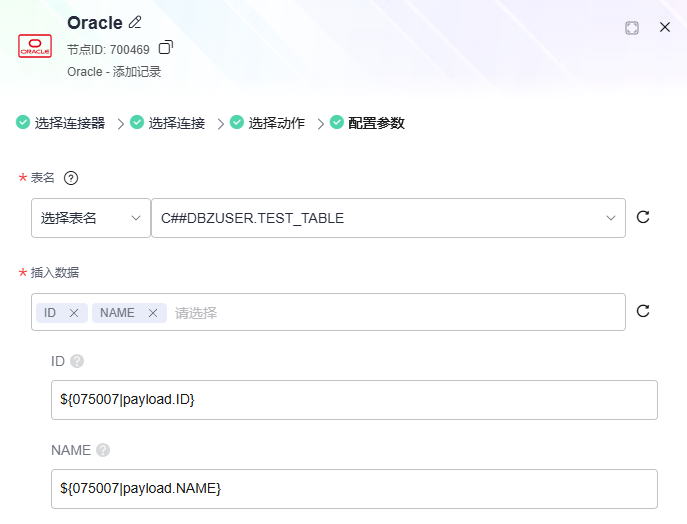The image size is (687, 524).
Task: Go to the 选择动作 step
Action: coord(267,123)
